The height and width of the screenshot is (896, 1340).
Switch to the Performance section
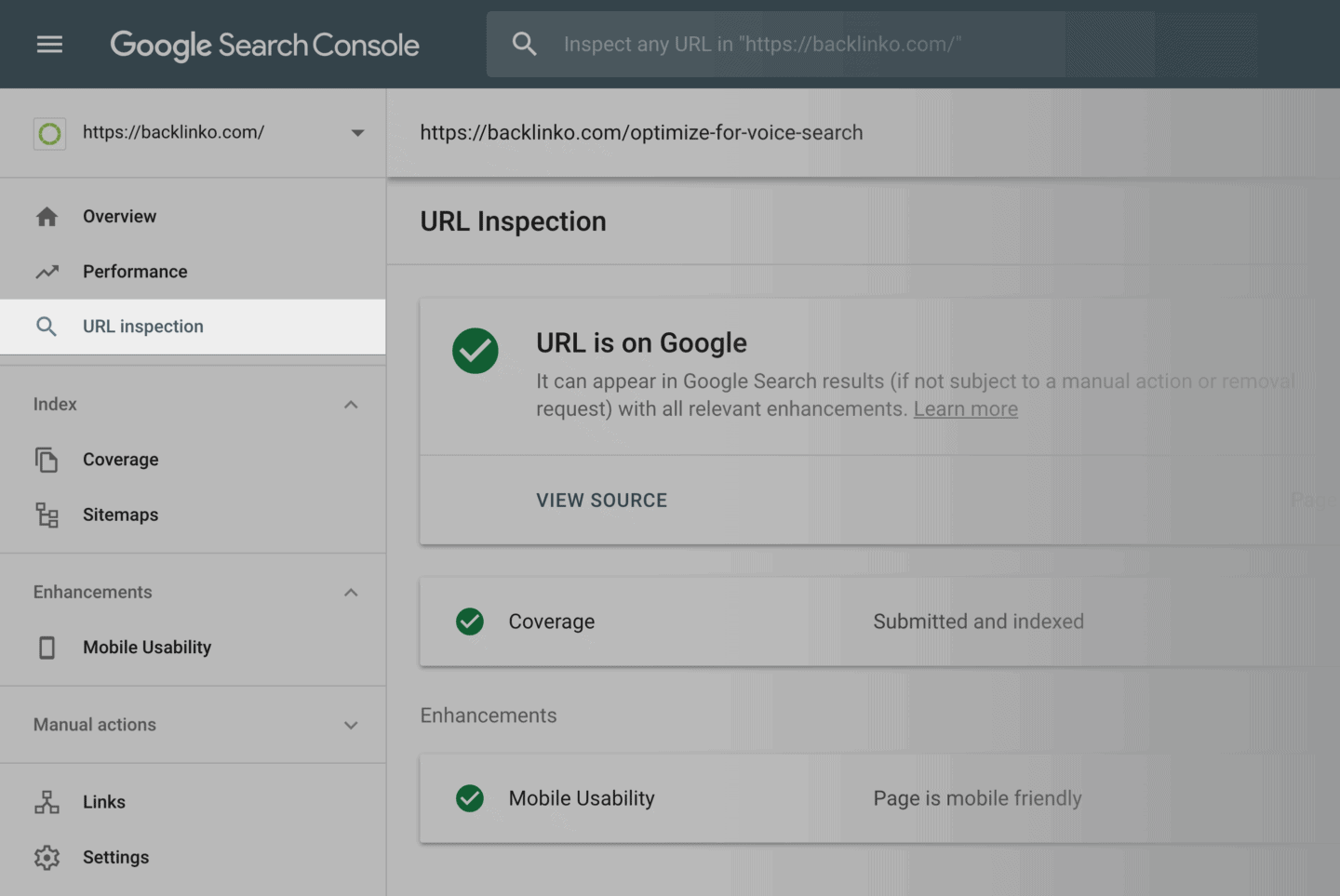pos(134,271)
